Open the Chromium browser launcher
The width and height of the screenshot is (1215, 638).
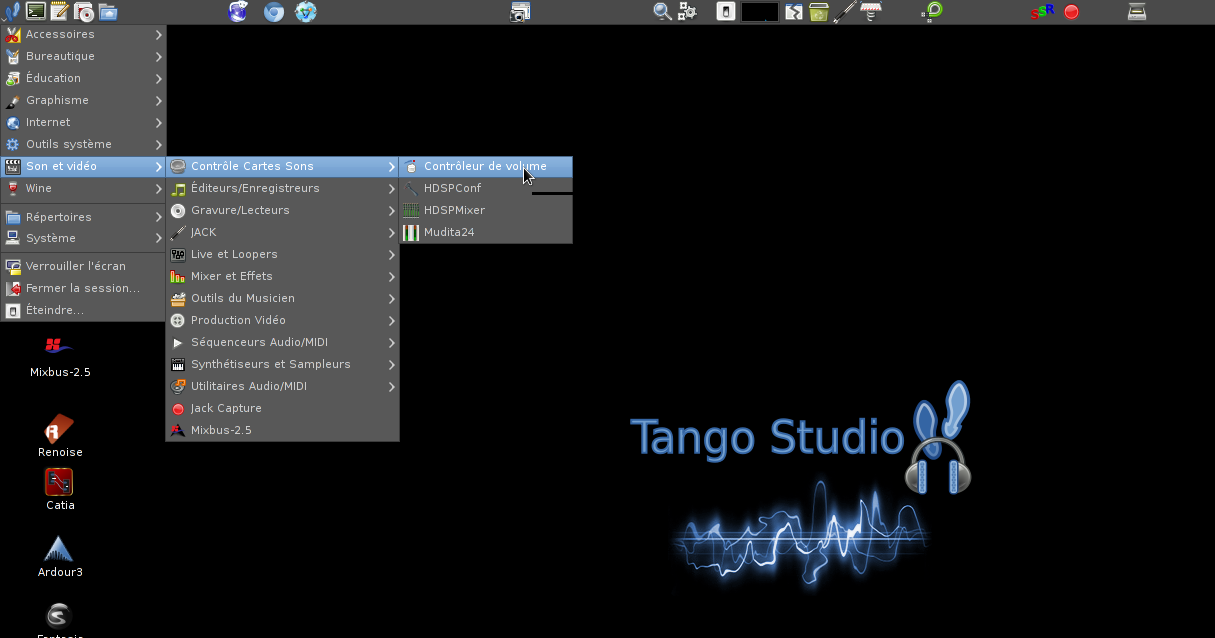[x=273, y=12]
